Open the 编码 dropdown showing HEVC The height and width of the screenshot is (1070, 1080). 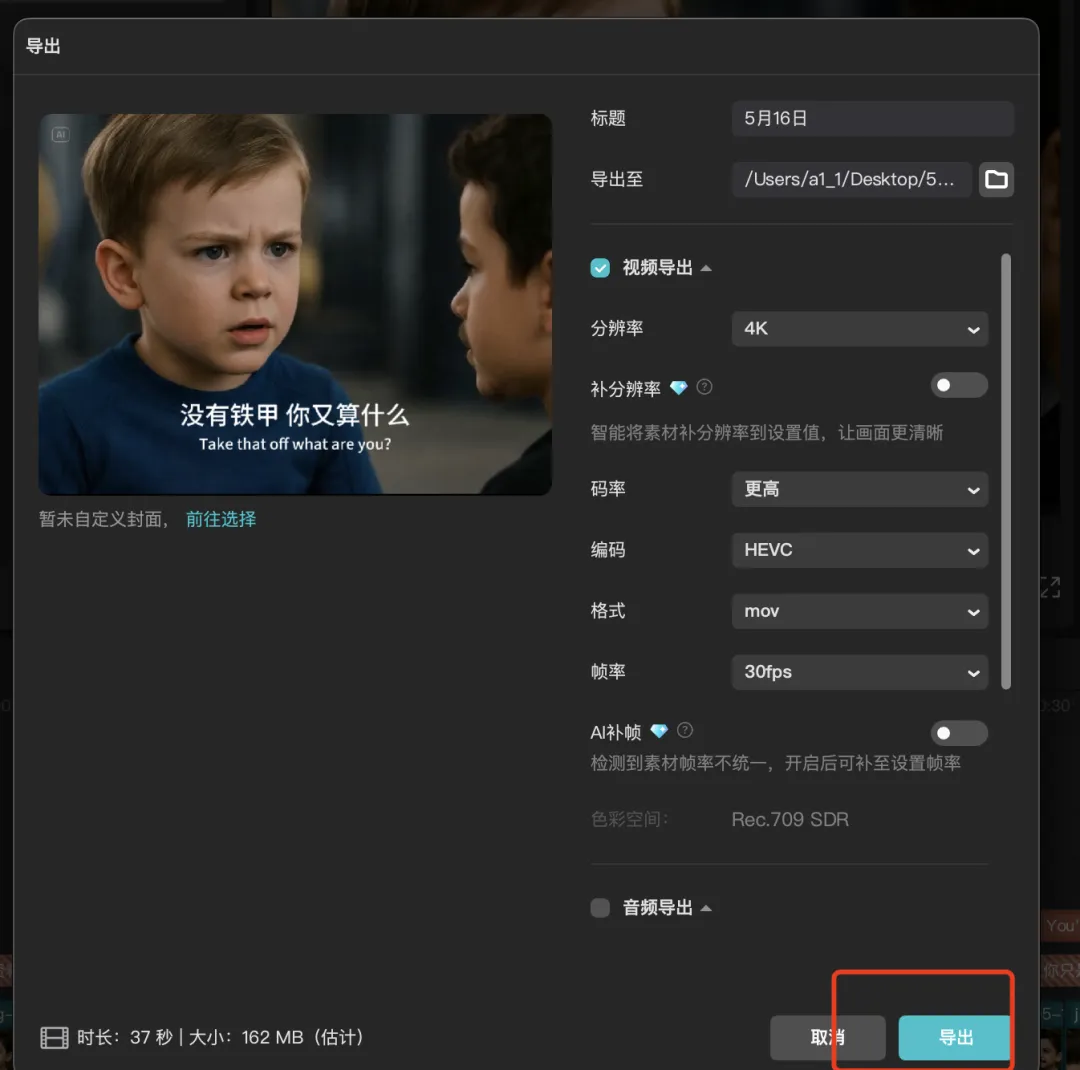tap(860, 550)
